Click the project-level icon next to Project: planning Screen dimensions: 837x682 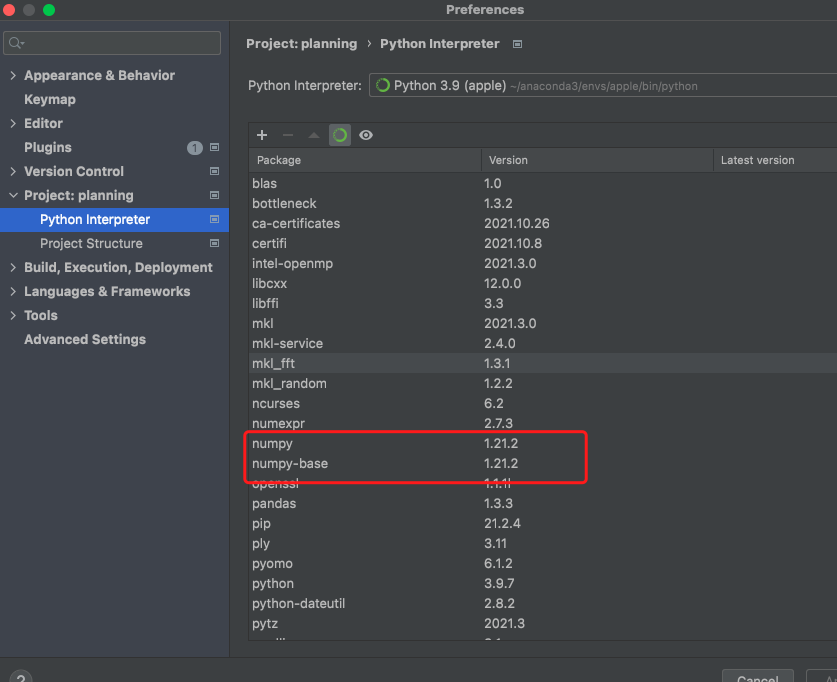(x=215, y=195)
